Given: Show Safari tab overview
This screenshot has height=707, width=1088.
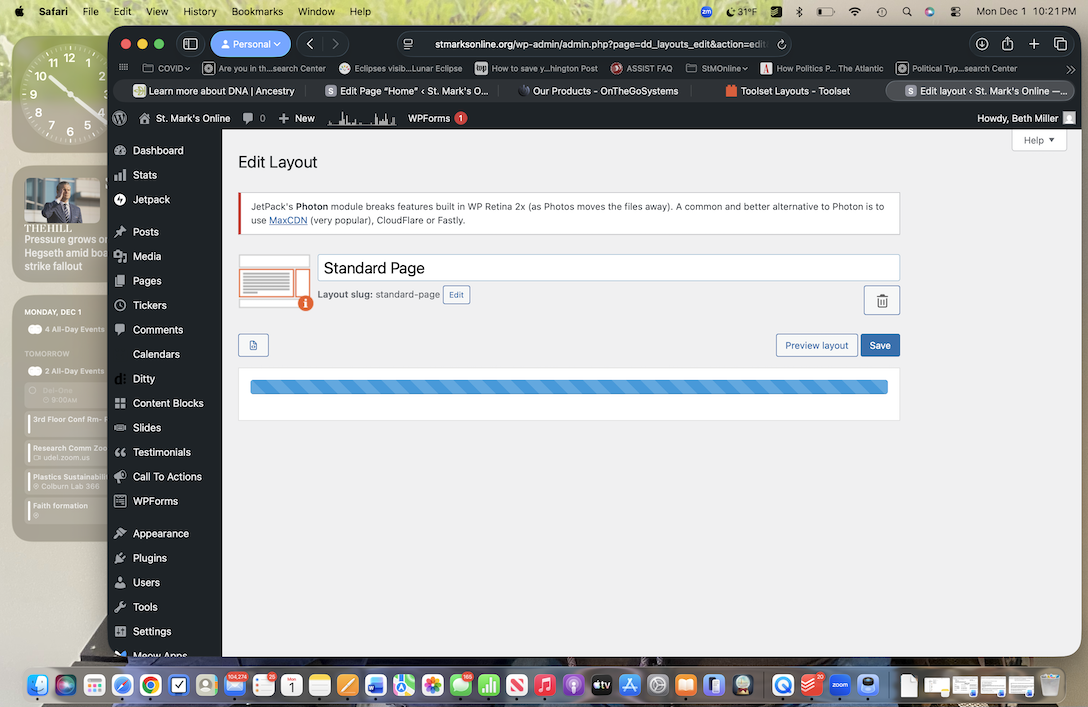Looking at the screenshot, I should point(1060,44).
